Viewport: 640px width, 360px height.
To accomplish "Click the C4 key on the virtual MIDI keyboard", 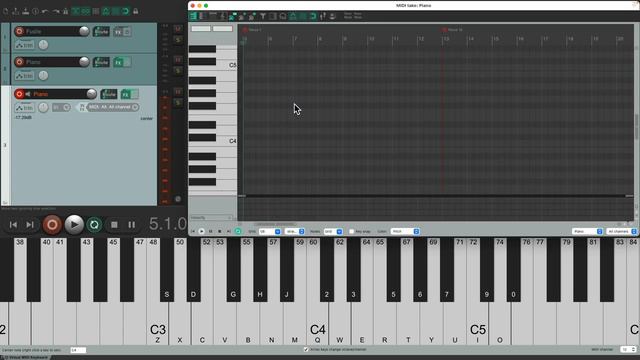I will 318,324.
